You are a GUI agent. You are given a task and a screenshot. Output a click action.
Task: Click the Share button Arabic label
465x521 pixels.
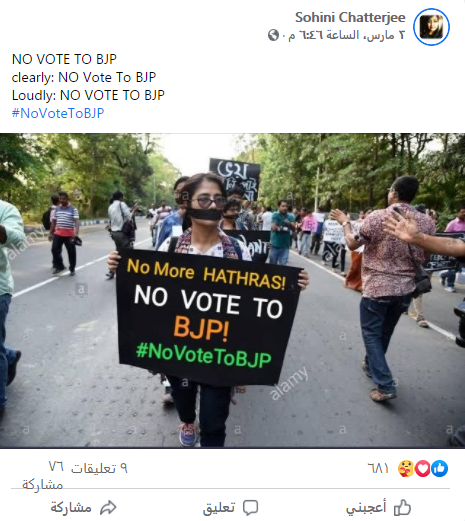(x=71, y=508)
